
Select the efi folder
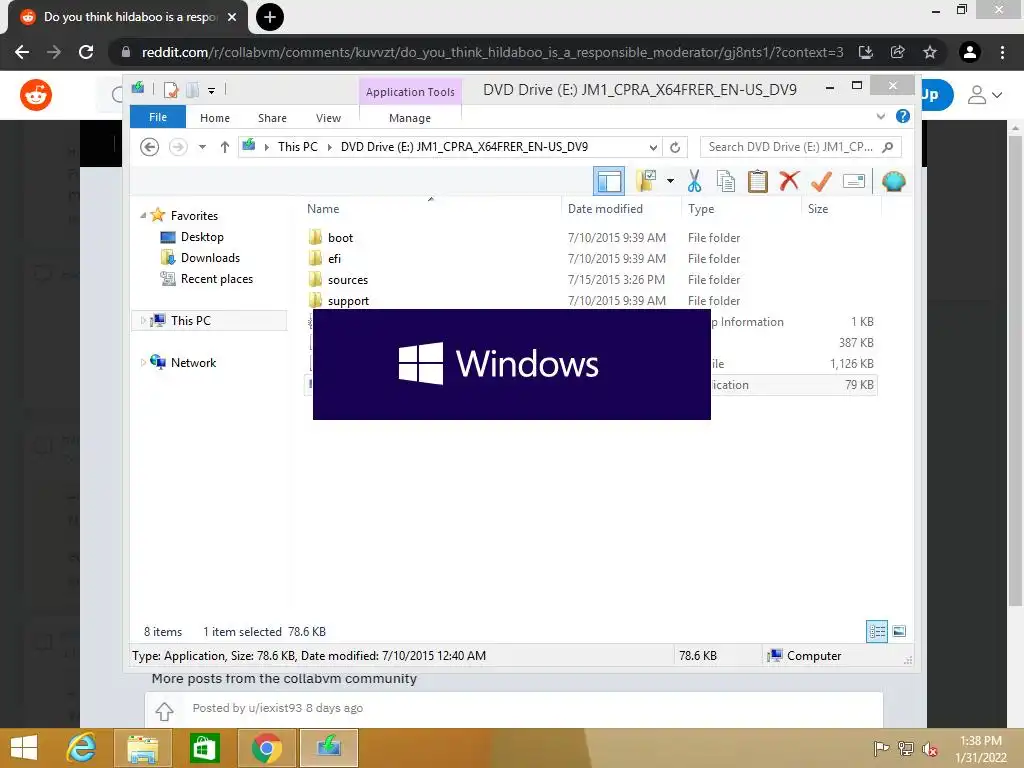(334, 259)
